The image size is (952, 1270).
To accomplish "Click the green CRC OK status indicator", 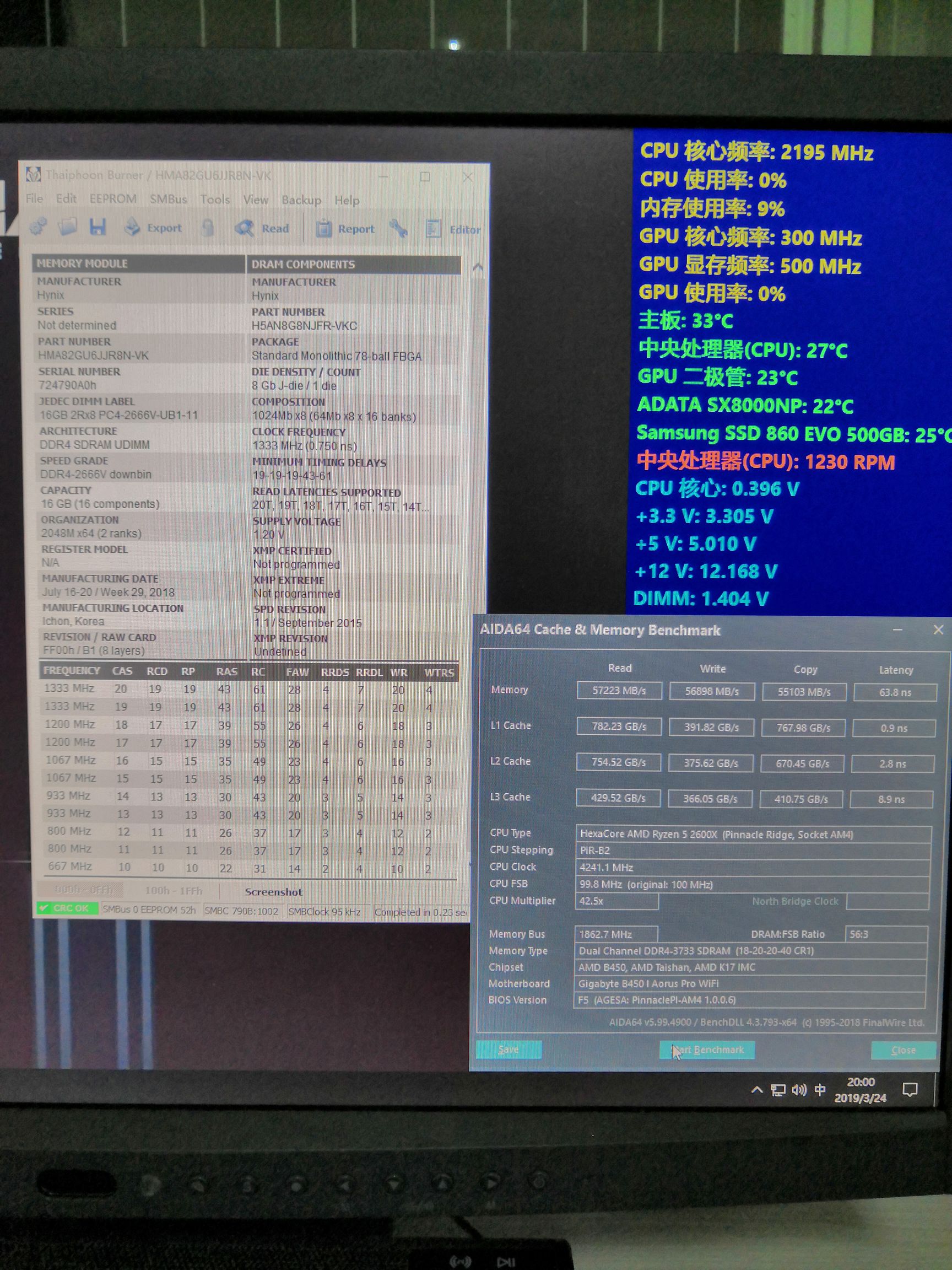I will [x=65, y=908].
